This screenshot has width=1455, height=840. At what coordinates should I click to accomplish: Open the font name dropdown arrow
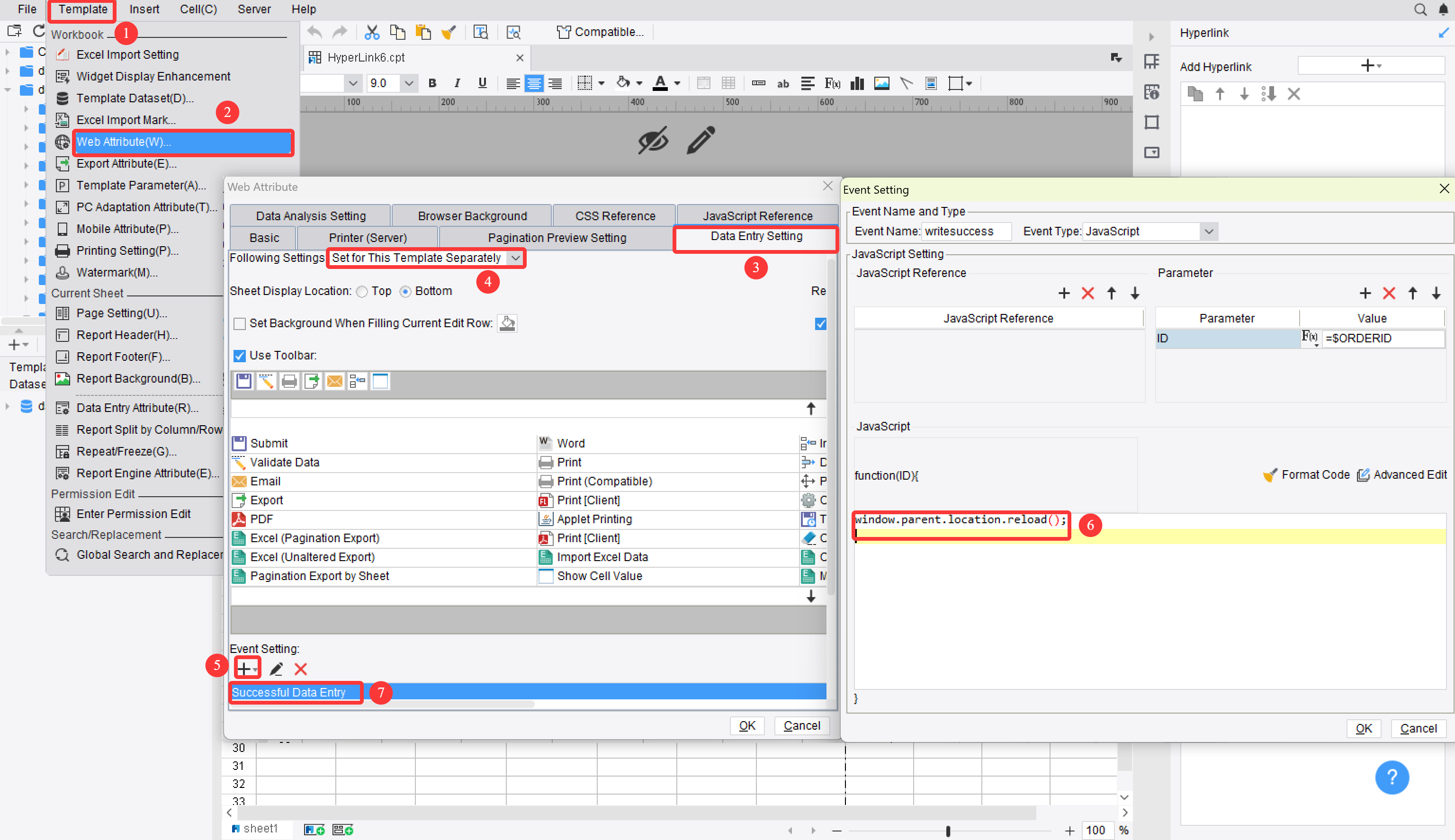coord(352,83)
